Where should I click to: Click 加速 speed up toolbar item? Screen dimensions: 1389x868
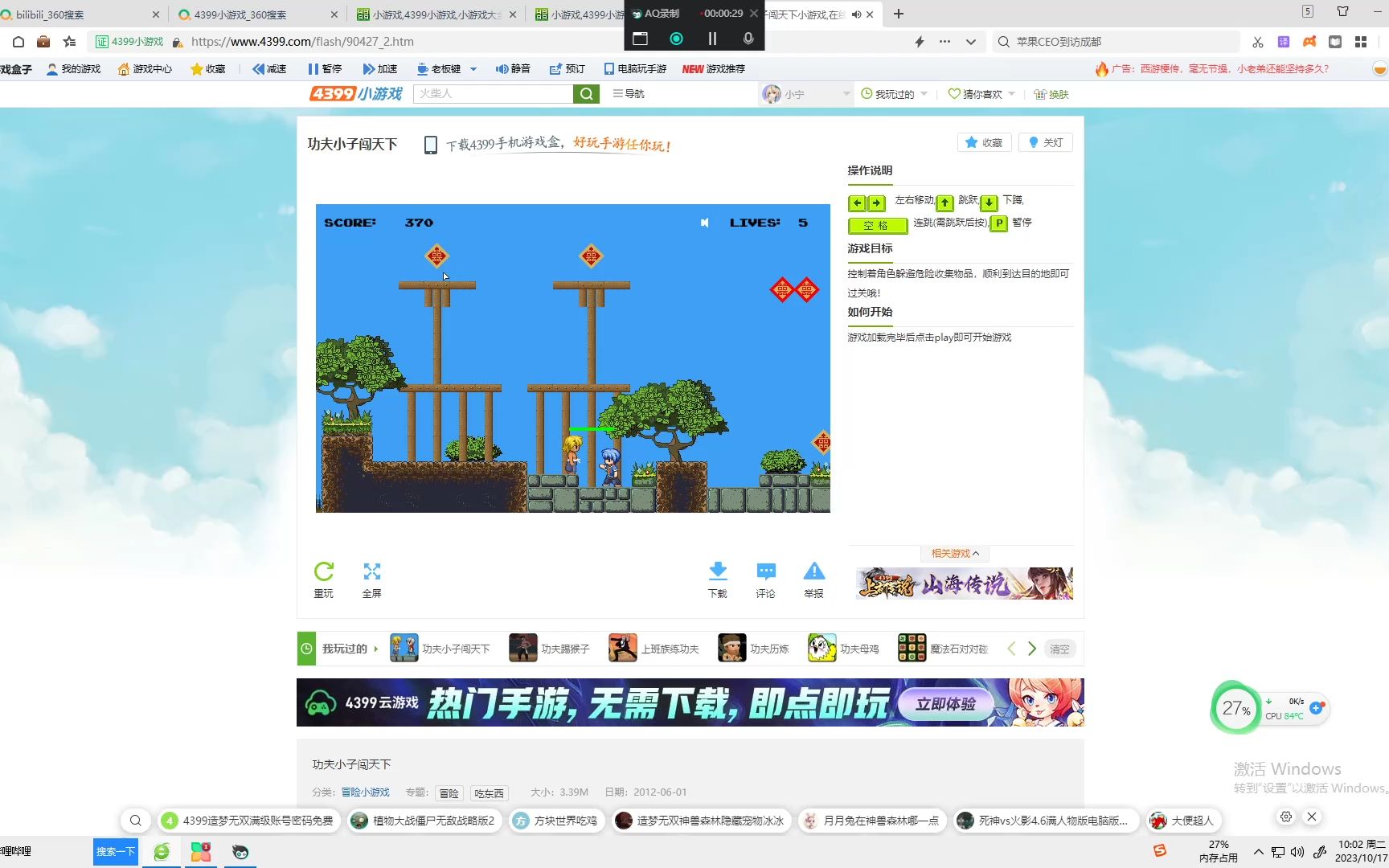tap(380, 69)
